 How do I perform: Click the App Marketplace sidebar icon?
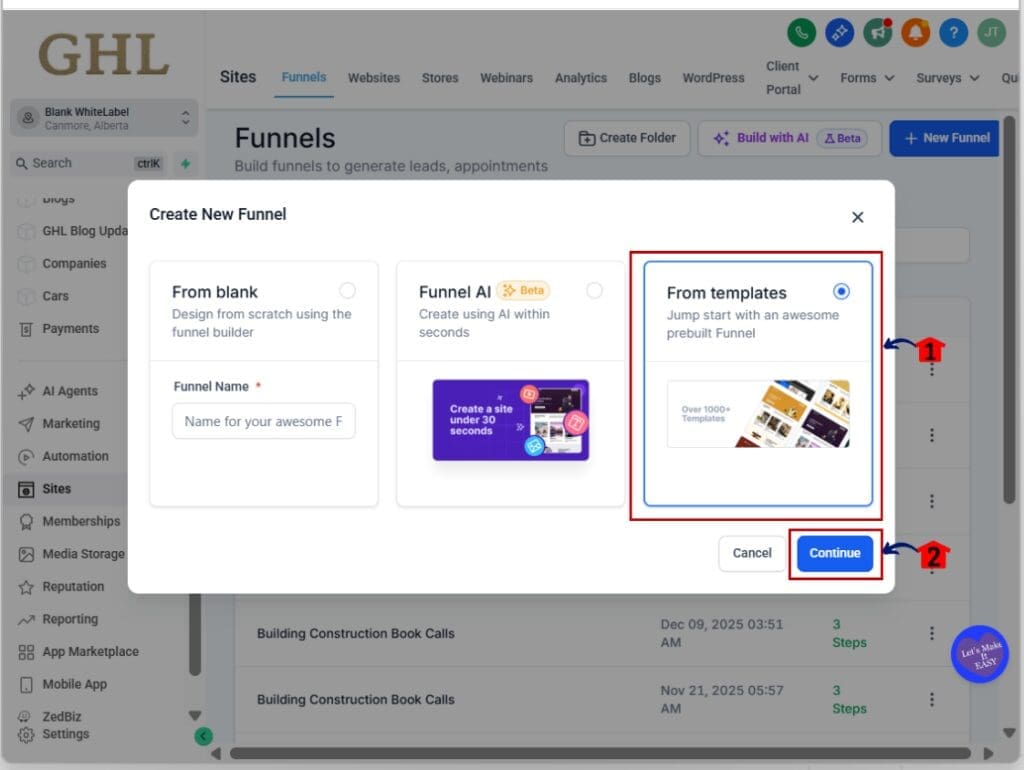pos(89,651)
